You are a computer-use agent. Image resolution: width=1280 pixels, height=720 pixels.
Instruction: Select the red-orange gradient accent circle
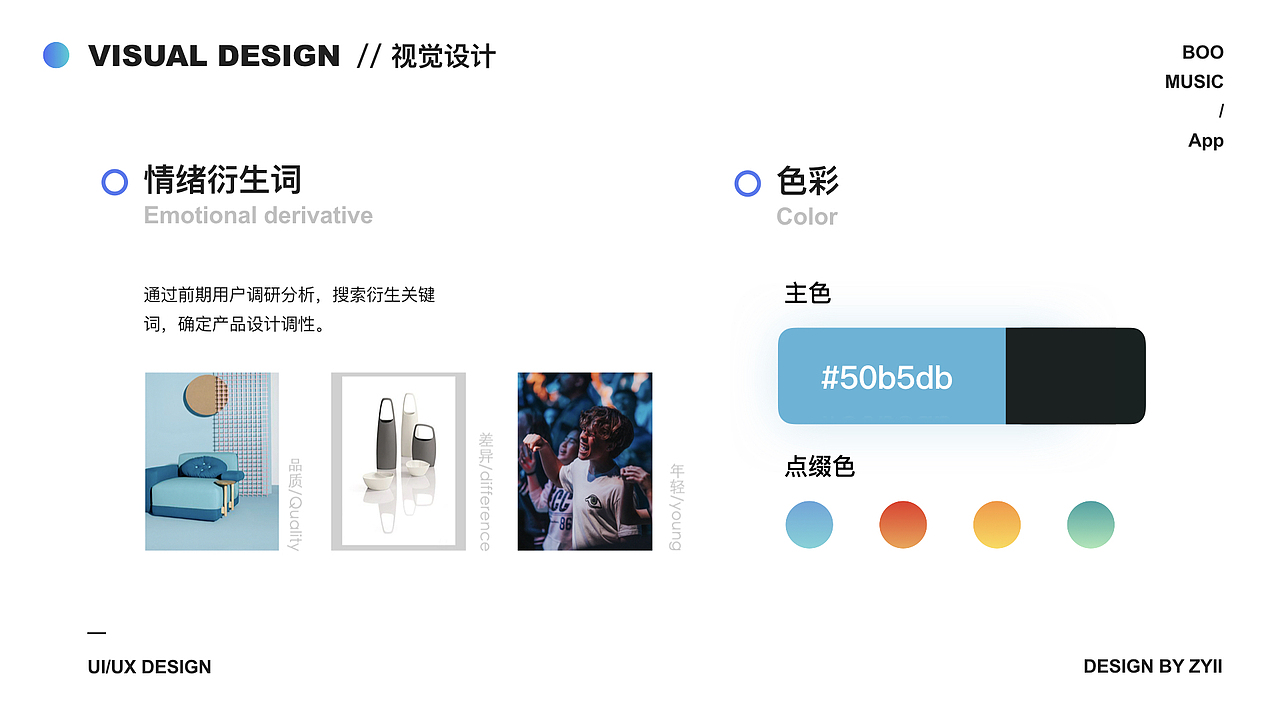(x=903, y=525)
